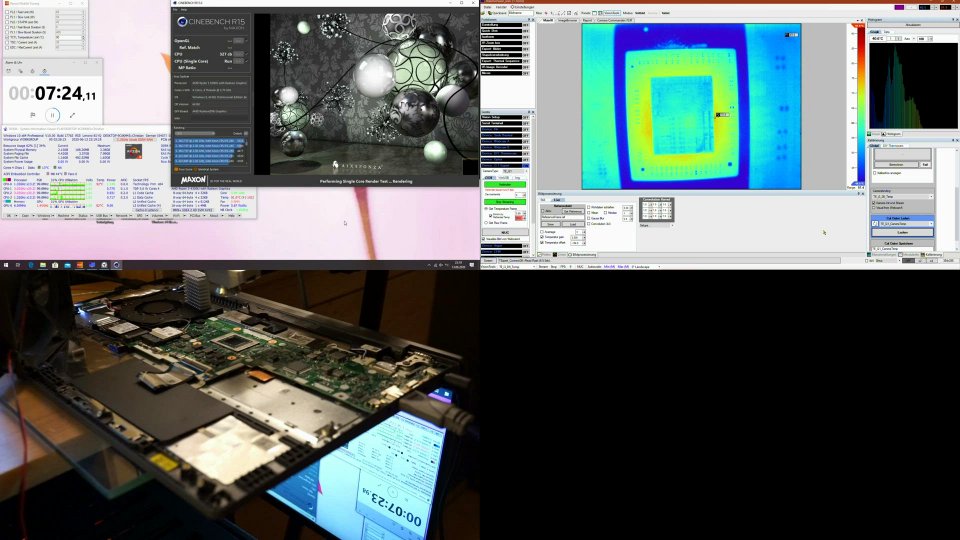The height and width of the screenshot is (540, 960).
Task: Toggle the CPU (Single Core) checkmark in Cinebench
Action: click(x=247, y=61)
